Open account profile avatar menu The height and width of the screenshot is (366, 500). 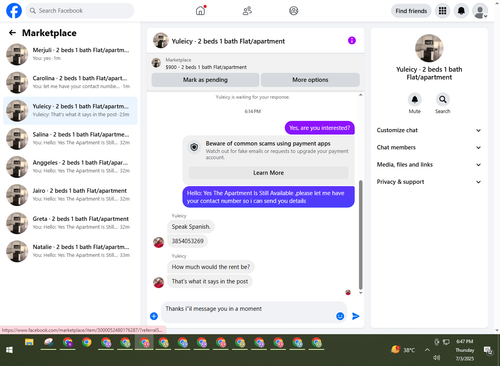pos(480,11)
